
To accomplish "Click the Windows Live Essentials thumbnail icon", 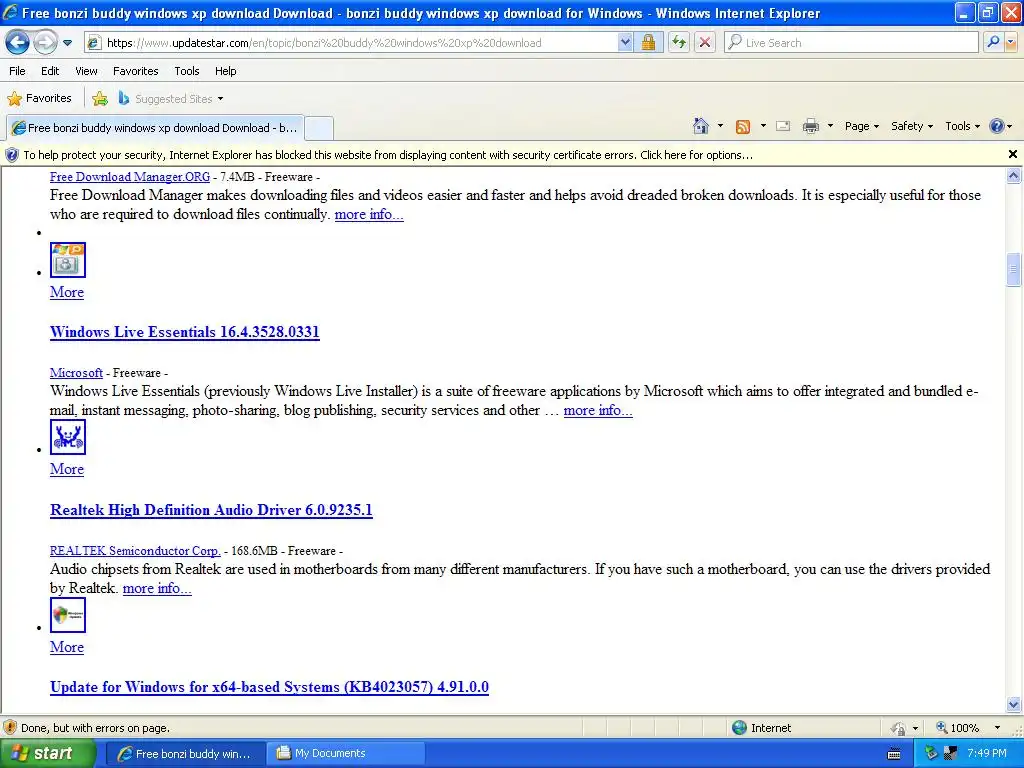I will [x=68, y=260].
